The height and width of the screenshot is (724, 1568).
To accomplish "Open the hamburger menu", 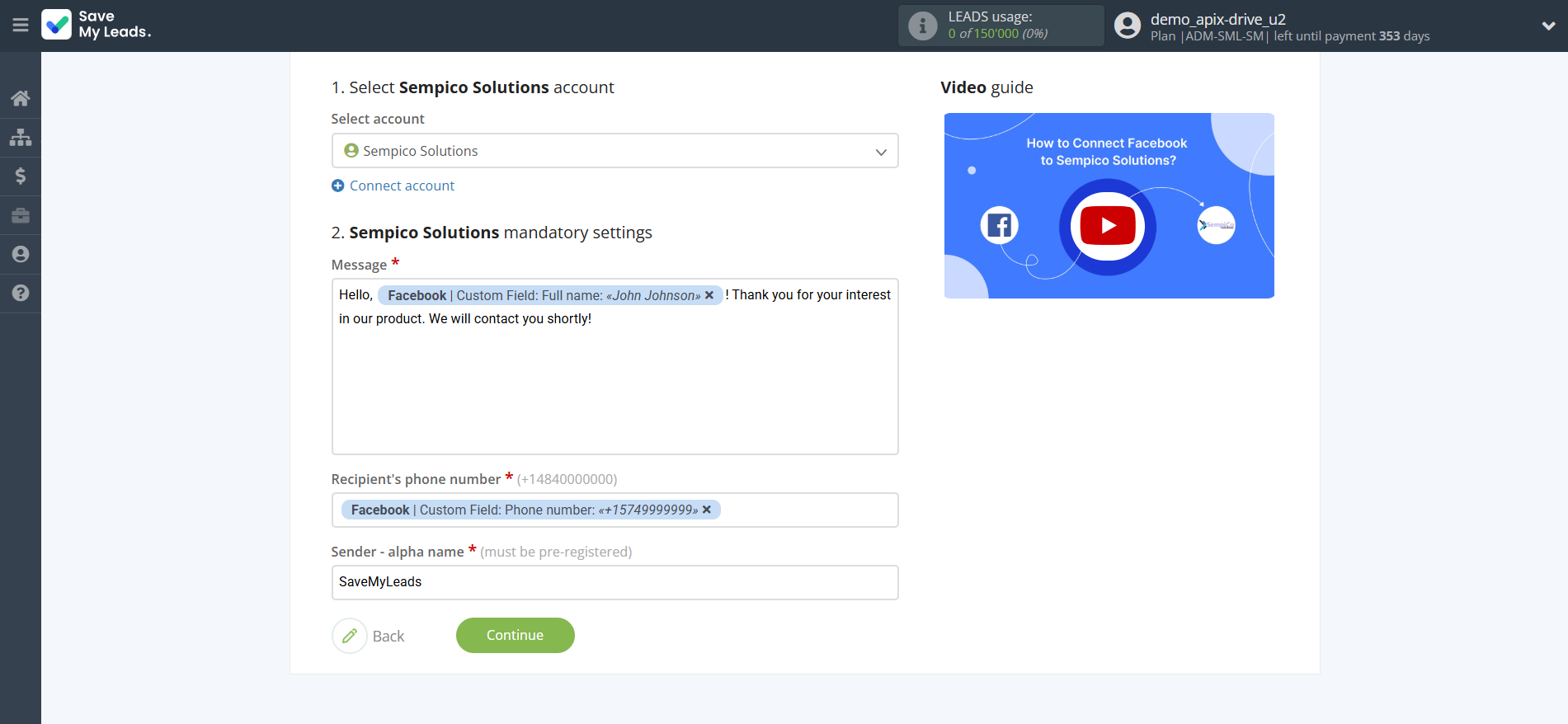I will 21,26.
